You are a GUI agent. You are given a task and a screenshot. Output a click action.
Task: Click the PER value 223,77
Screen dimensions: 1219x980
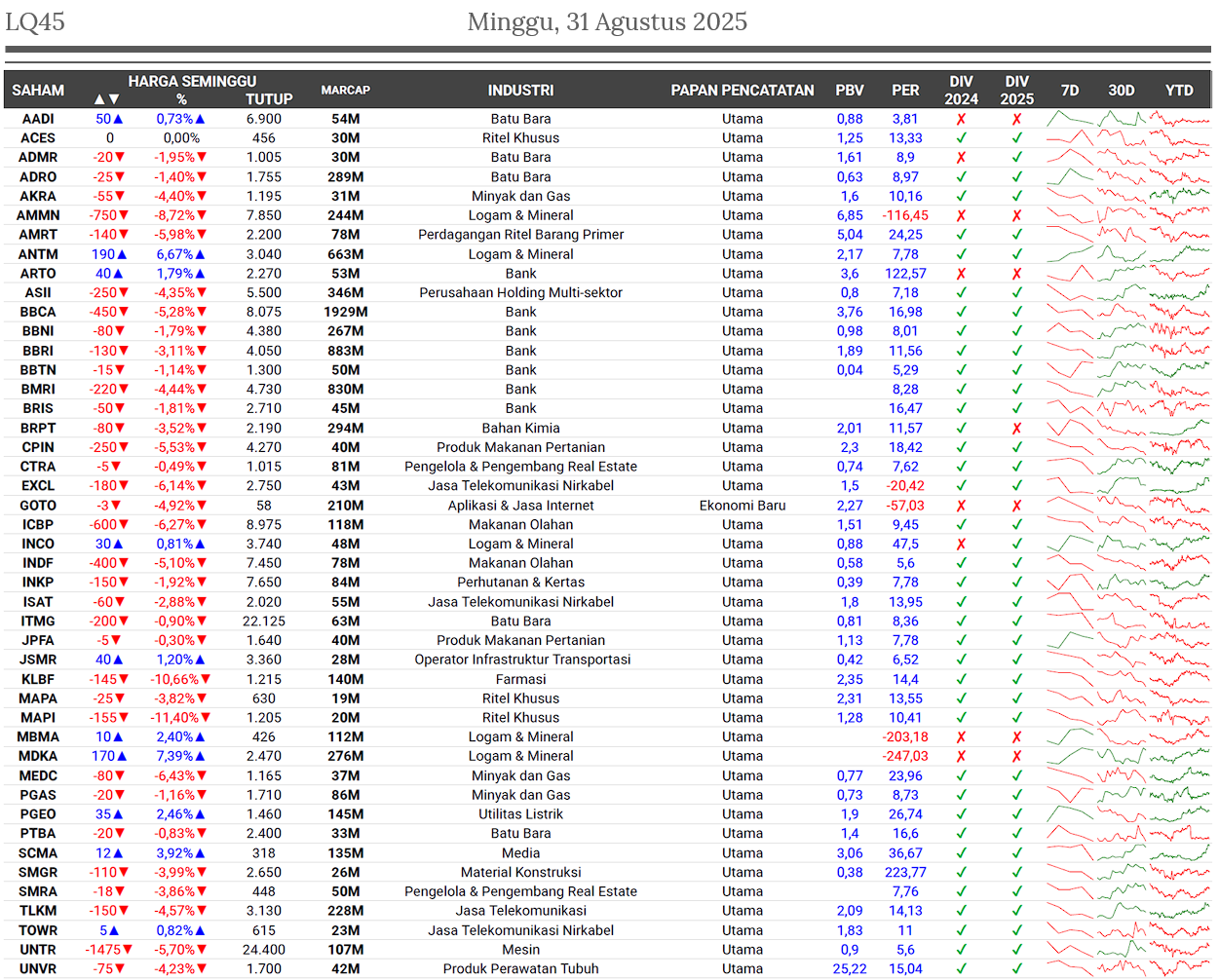click(905, 872)
